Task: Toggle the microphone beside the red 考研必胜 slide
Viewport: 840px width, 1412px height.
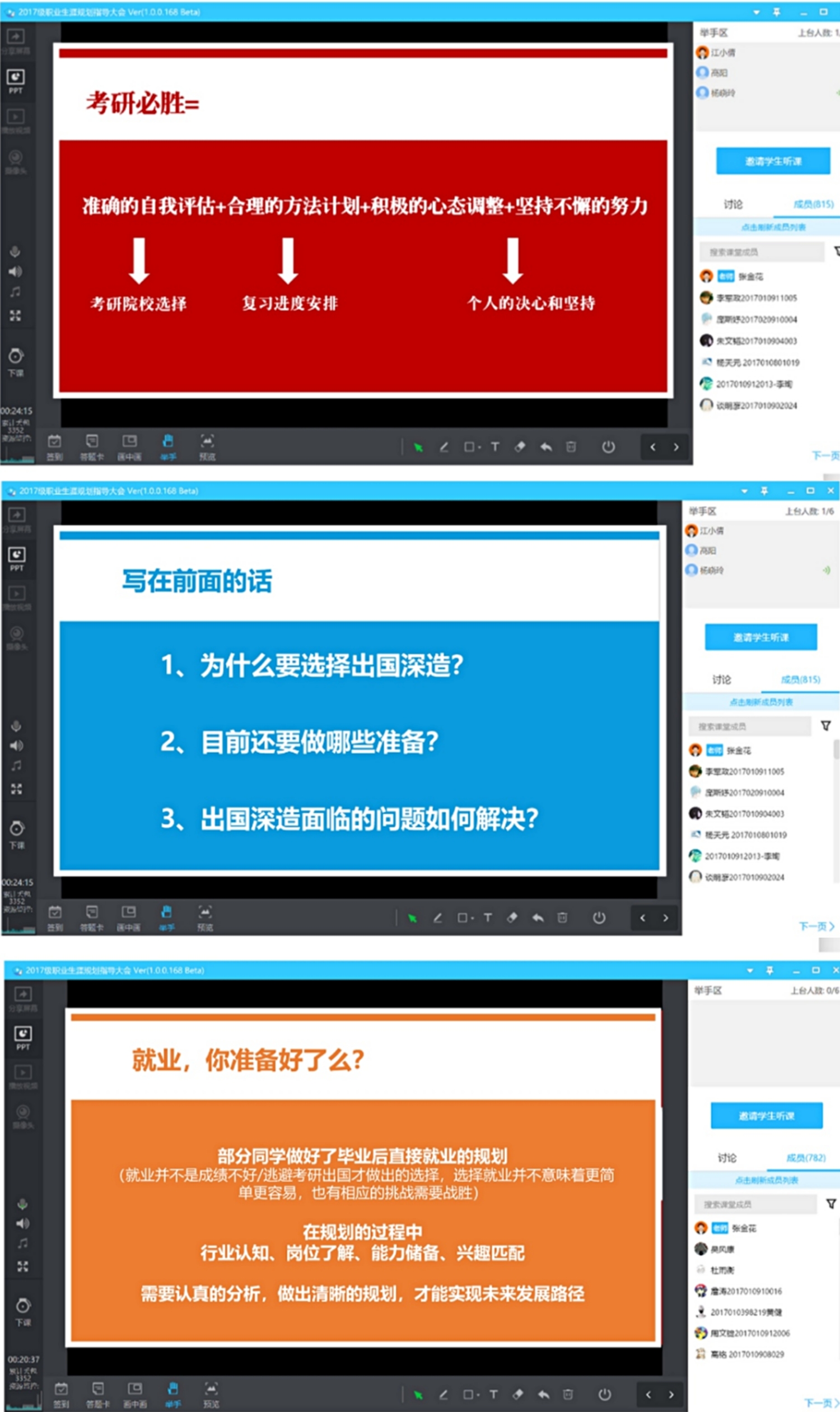Action: tap(15, 252)
